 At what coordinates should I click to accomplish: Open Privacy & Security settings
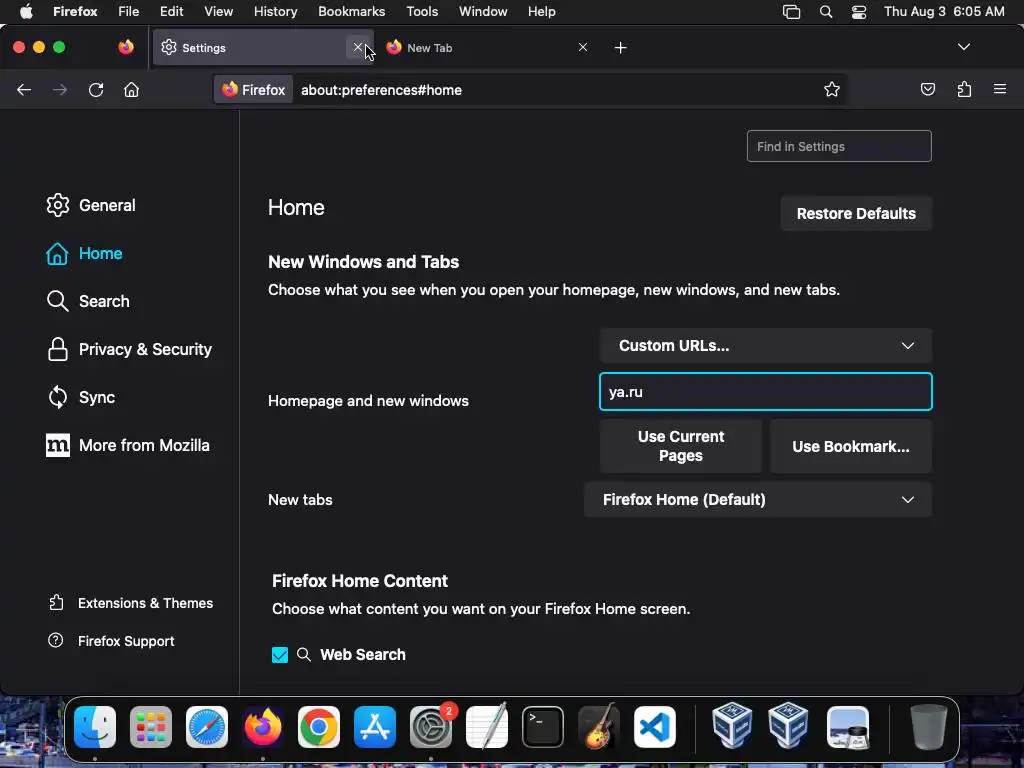click(129, 349)
